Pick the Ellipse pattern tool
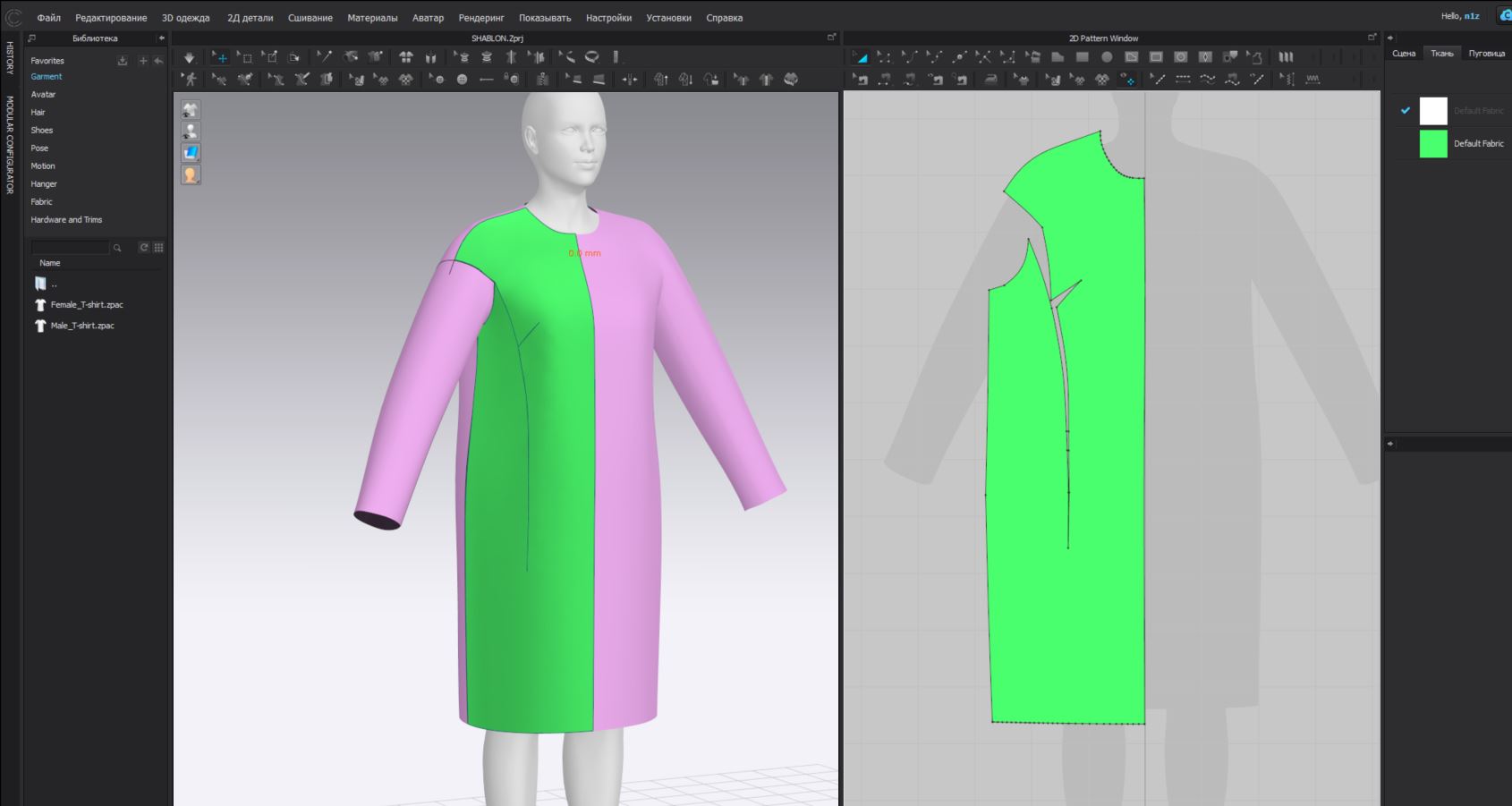Image resolution: width=1512 pixels, height=806 pixels. click(1107, 57)
